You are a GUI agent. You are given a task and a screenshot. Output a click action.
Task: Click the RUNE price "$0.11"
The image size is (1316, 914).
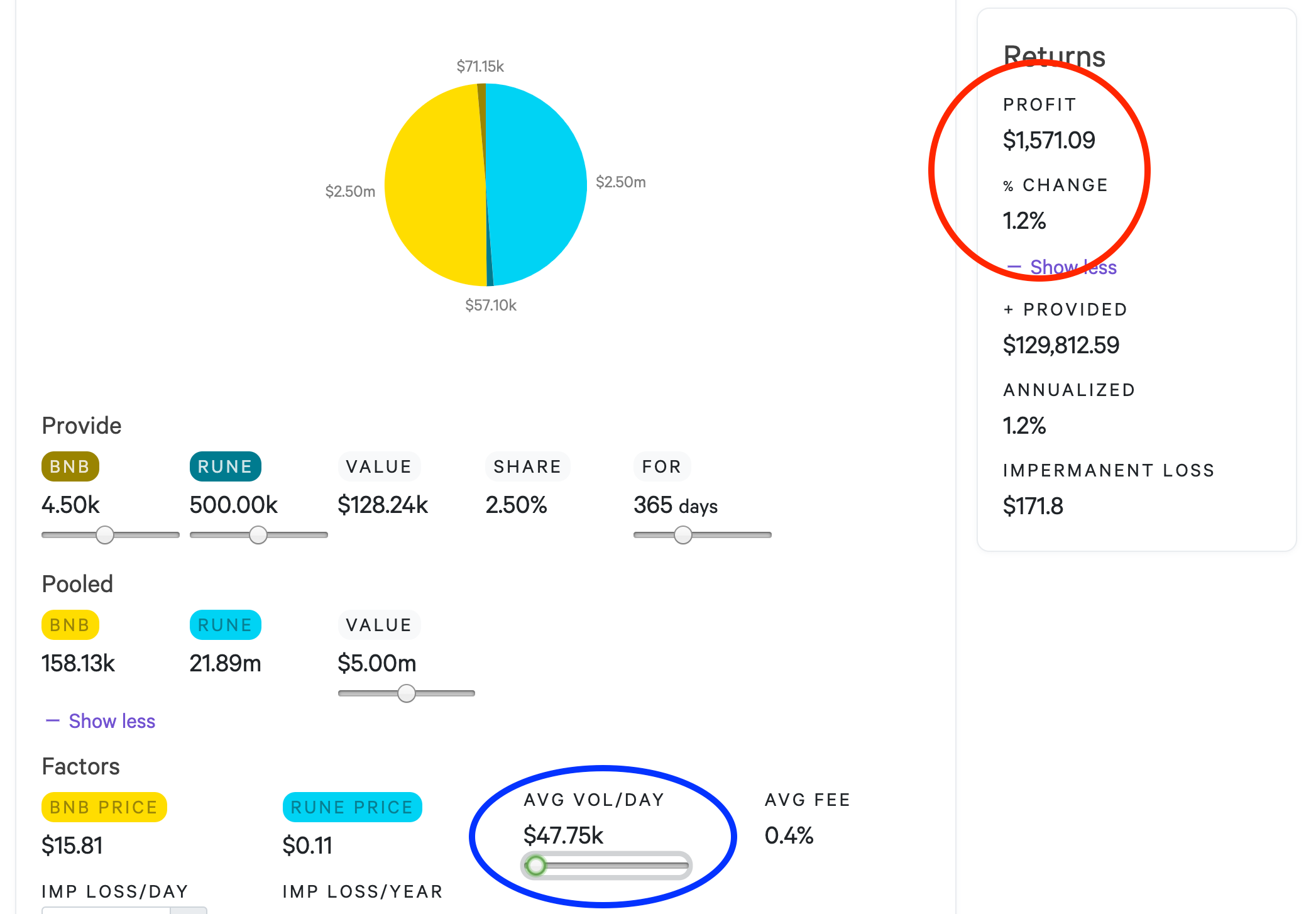pyautogui.click(x=307, y=845)
